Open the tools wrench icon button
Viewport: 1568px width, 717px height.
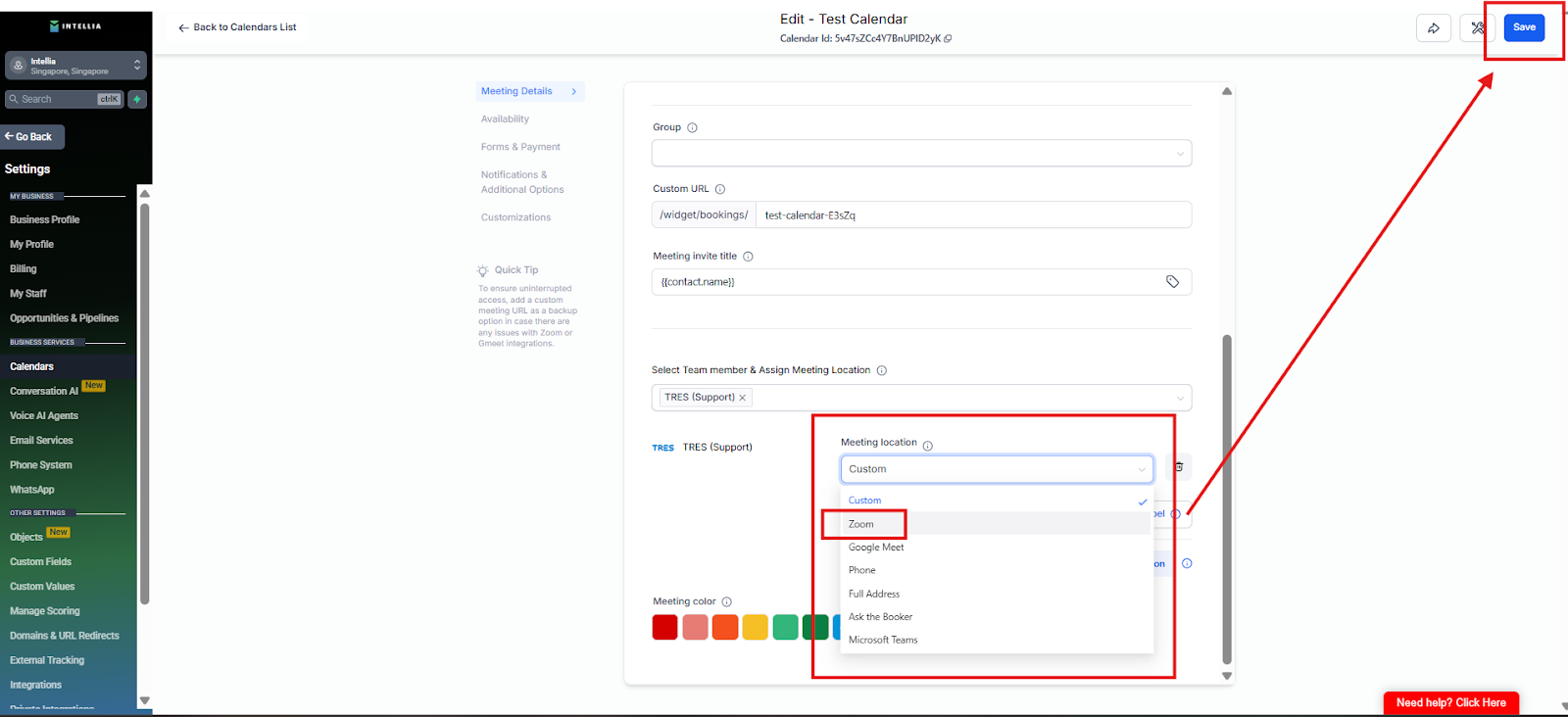[1477, 28]
